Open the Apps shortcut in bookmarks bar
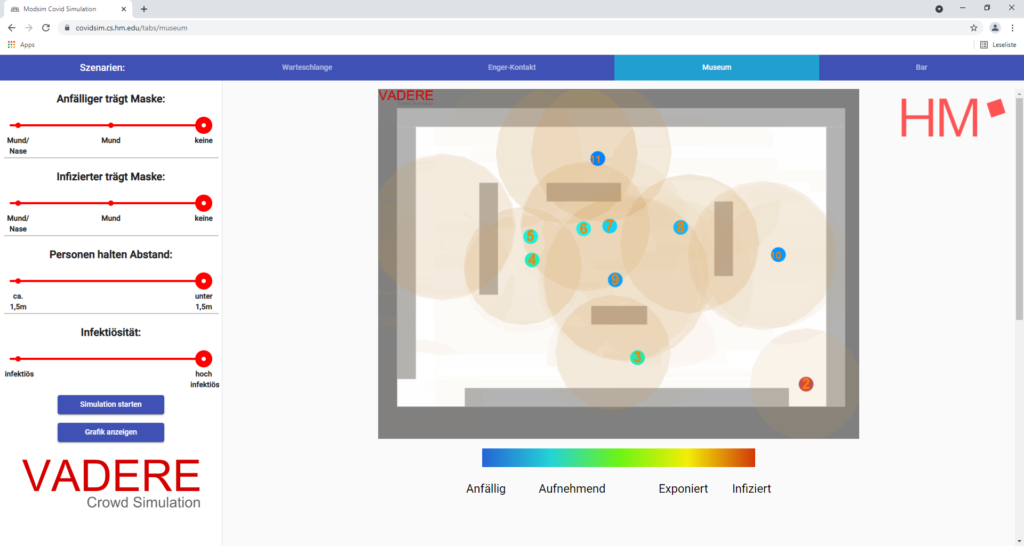The width and height of the screenshot is (1024, 554). tap(21, 45)
